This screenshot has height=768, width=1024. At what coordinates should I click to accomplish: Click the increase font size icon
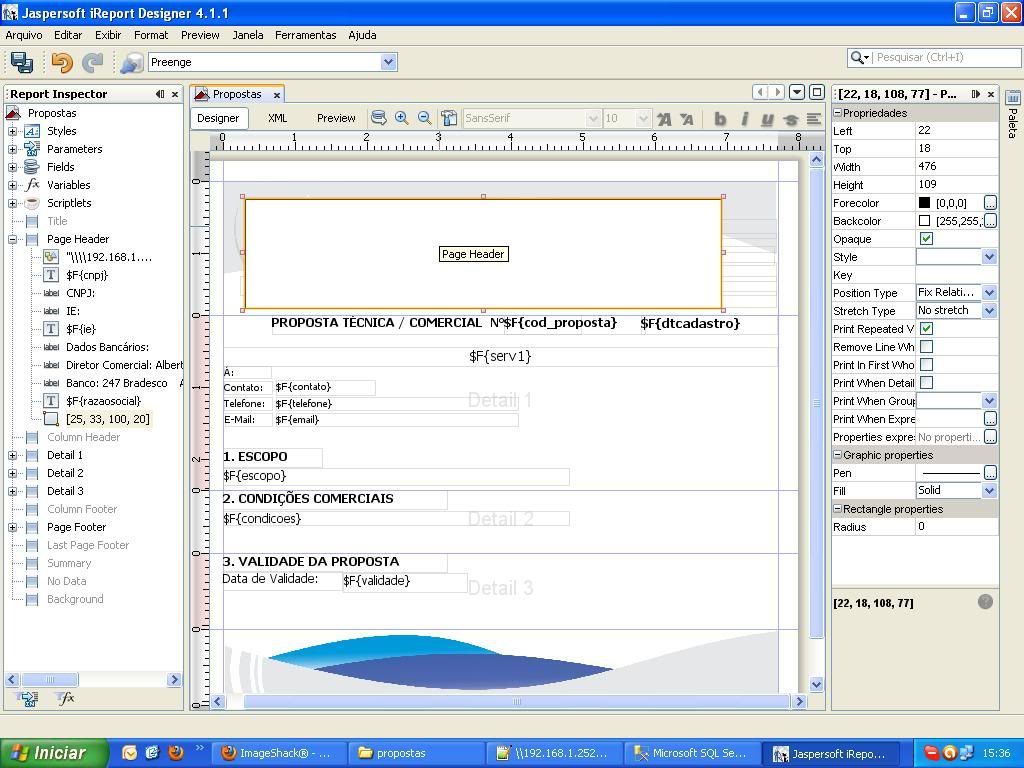[x=663, y=118]
